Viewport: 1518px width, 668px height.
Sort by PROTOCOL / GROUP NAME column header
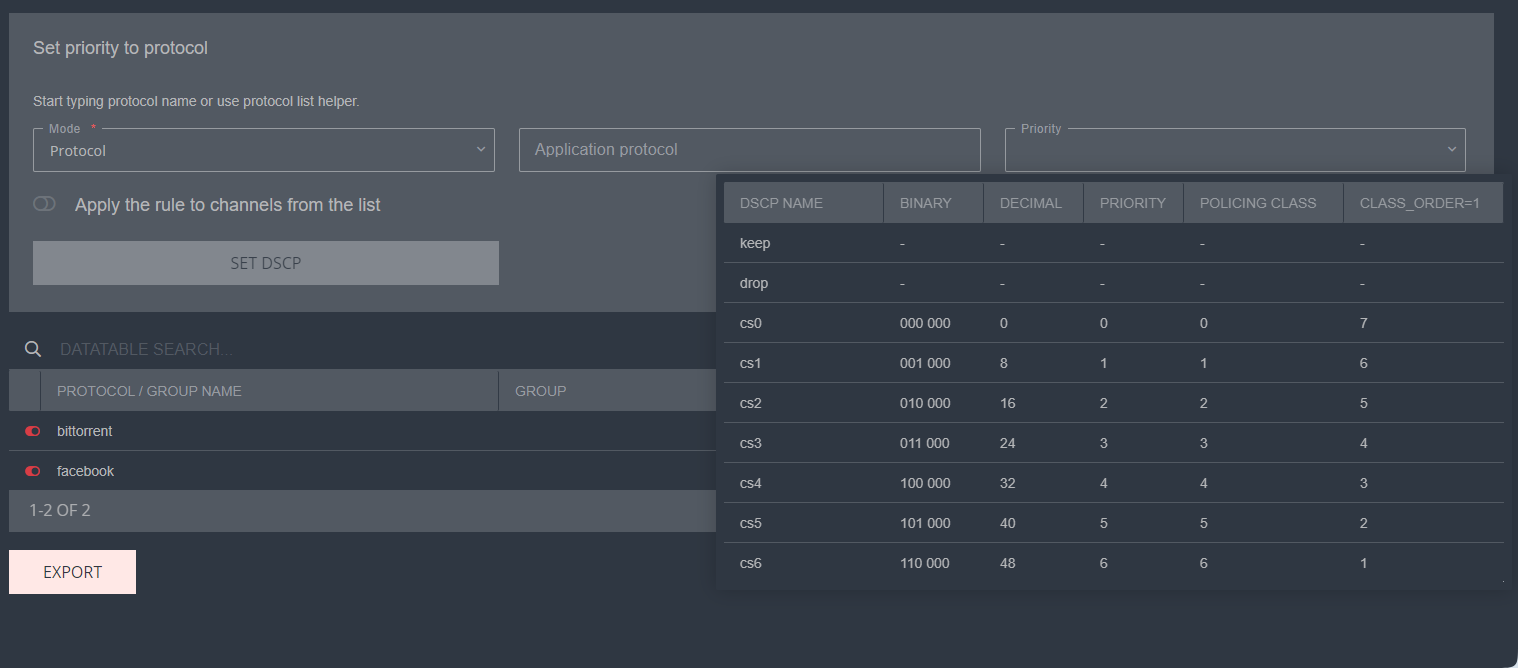point(149,391)
